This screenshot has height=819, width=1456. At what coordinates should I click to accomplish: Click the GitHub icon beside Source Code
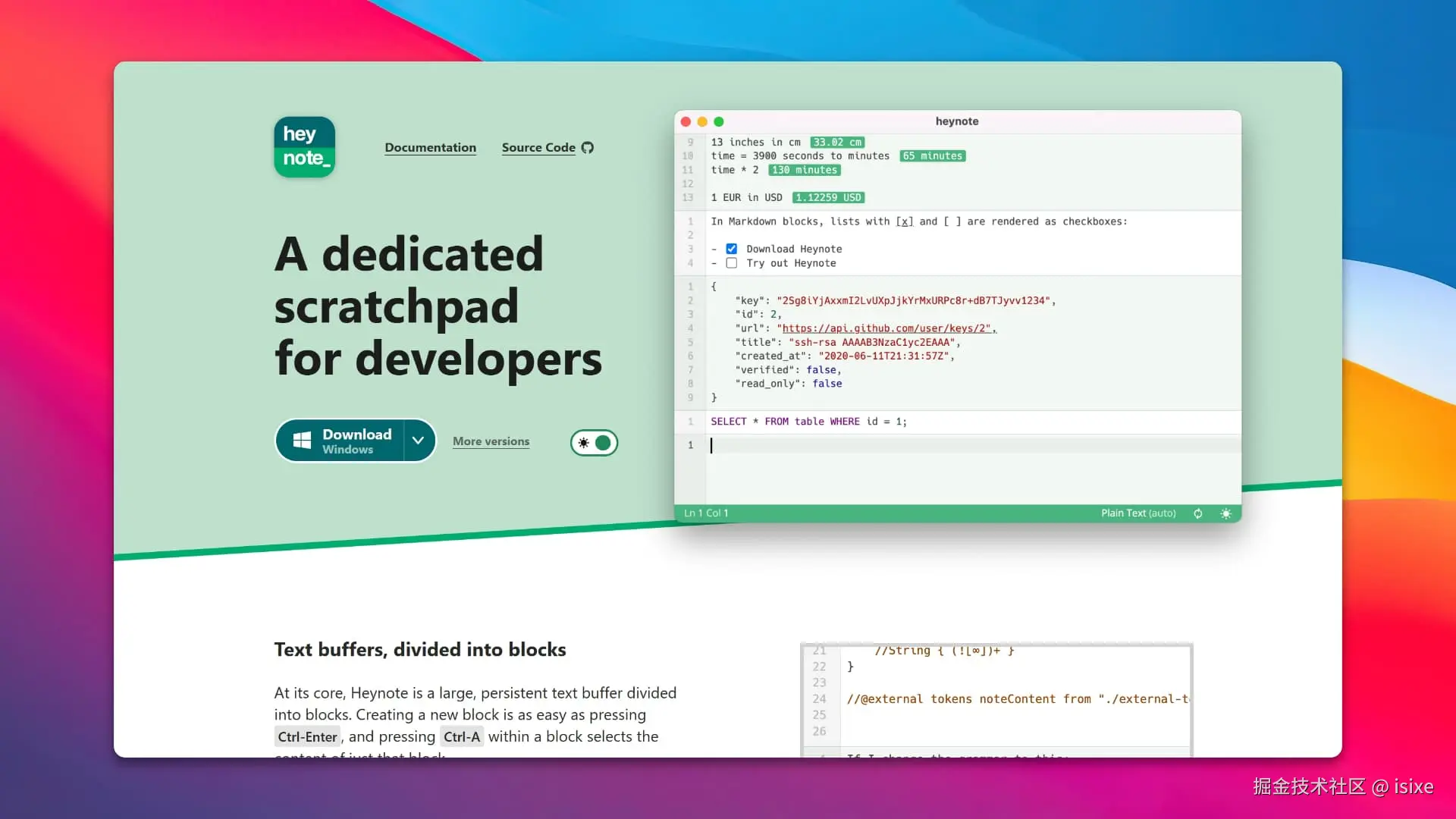(x=588, y=148)
